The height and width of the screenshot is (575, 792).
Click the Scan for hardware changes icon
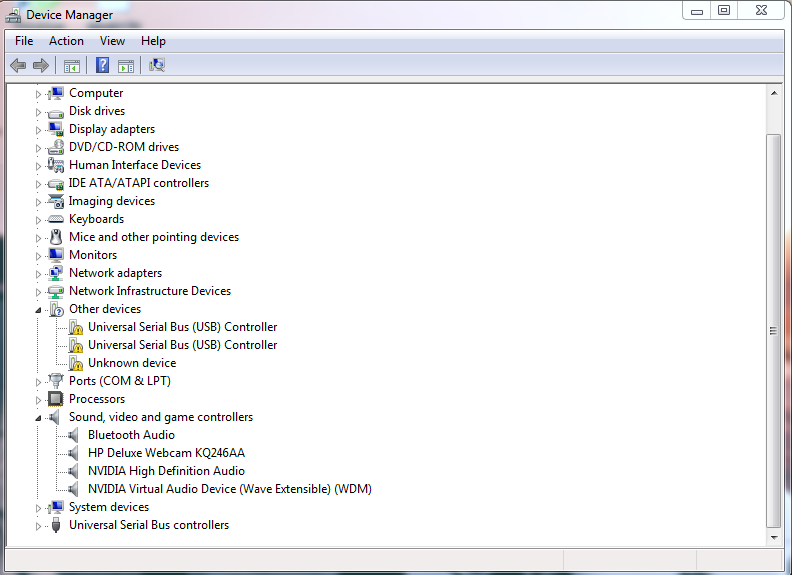pos(157,65)
